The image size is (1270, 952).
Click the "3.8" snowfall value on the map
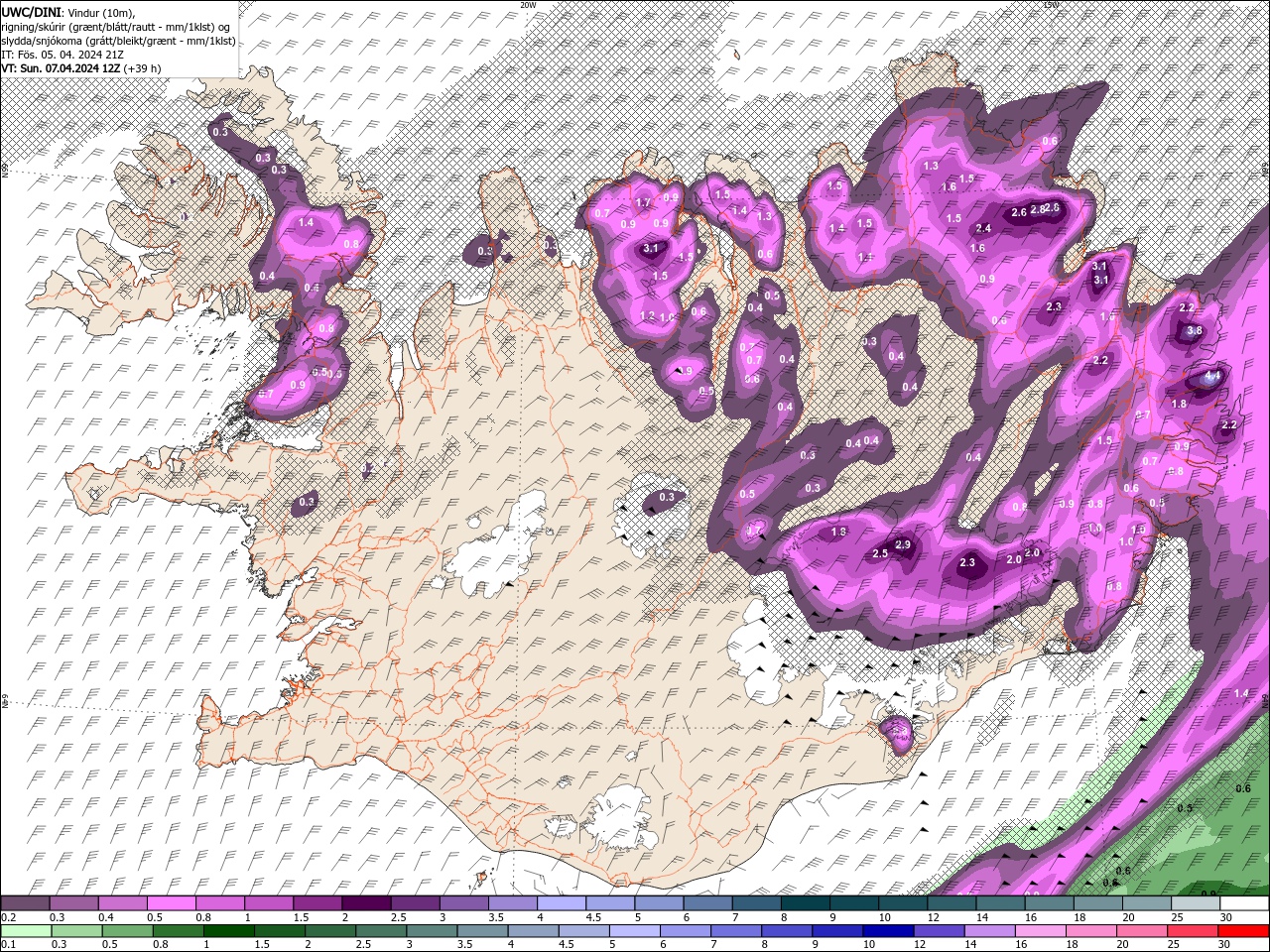[x=1195, y=331]
